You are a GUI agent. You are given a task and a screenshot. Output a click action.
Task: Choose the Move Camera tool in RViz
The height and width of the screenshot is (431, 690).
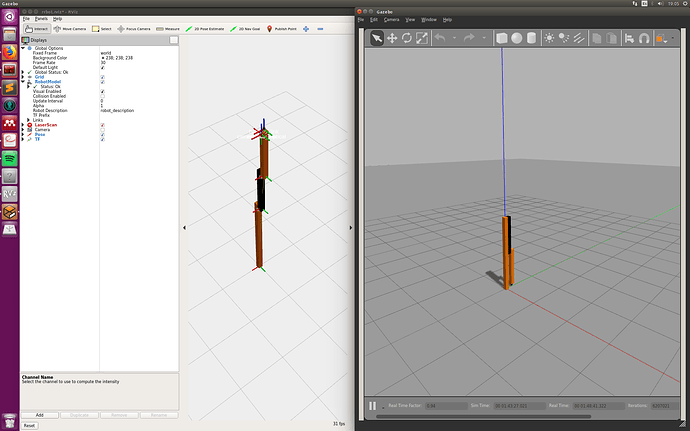[70, 29]
